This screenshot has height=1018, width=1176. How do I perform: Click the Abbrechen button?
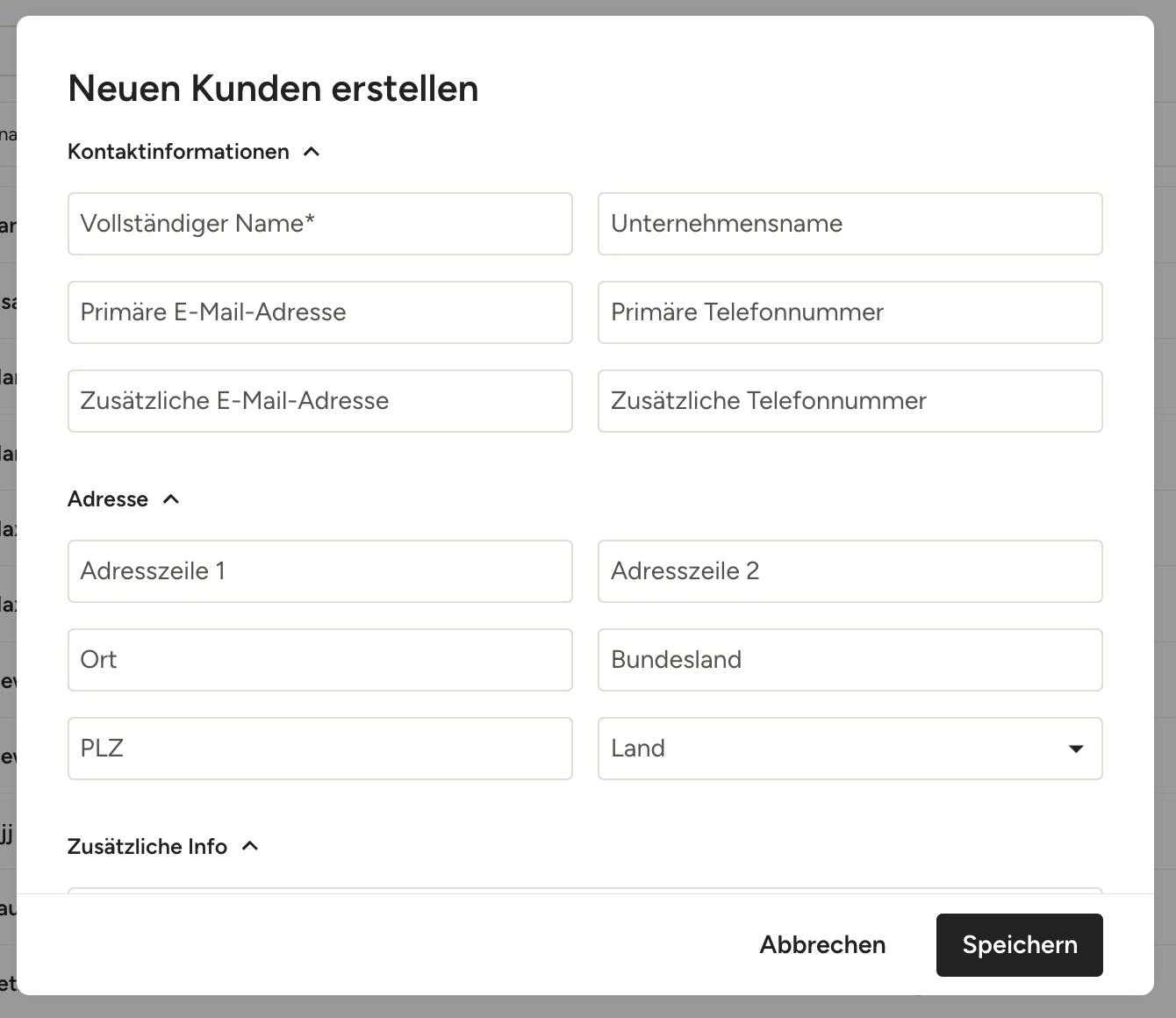[822, 945]
